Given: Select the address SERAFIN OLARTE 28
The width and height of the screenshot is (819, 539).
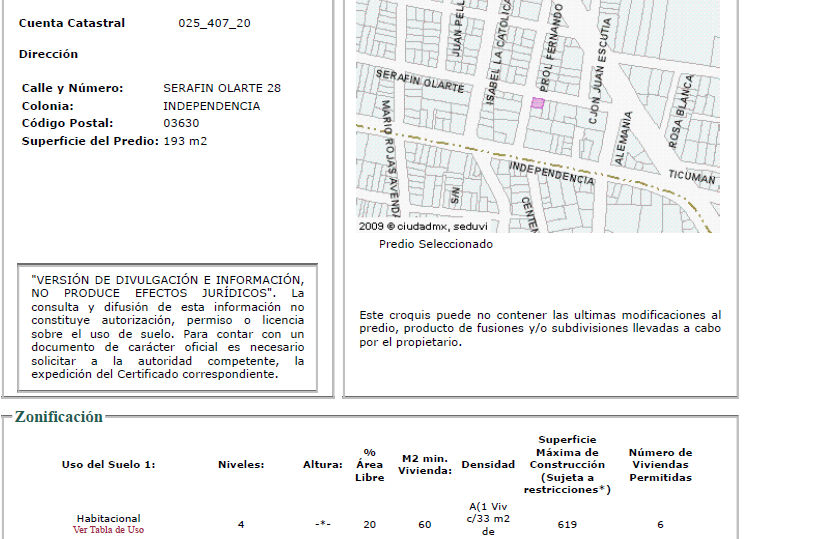Looking at the screenshot, I should [222, 88].
